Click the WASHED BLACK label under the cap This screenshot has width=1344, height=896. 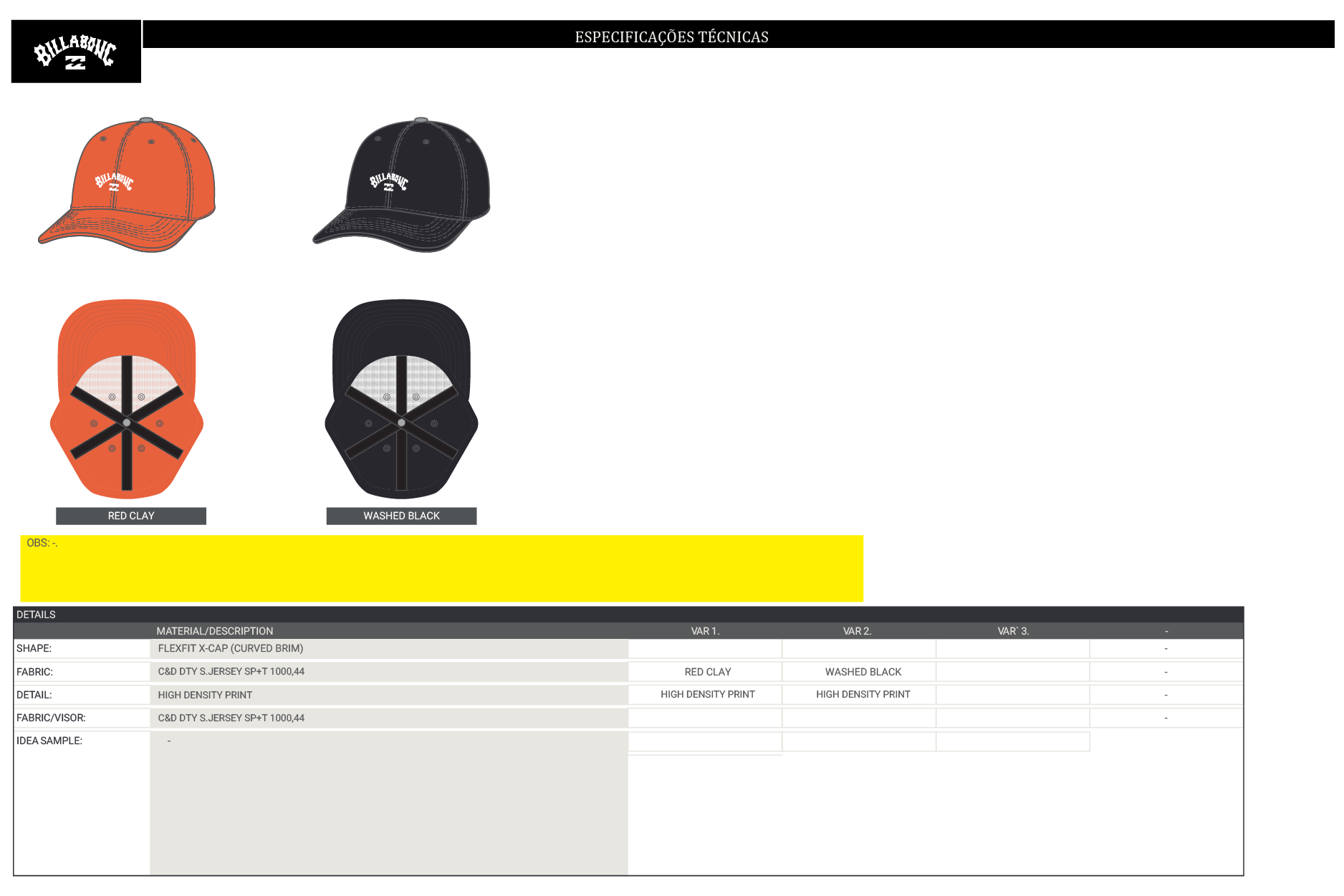point(401,516)
